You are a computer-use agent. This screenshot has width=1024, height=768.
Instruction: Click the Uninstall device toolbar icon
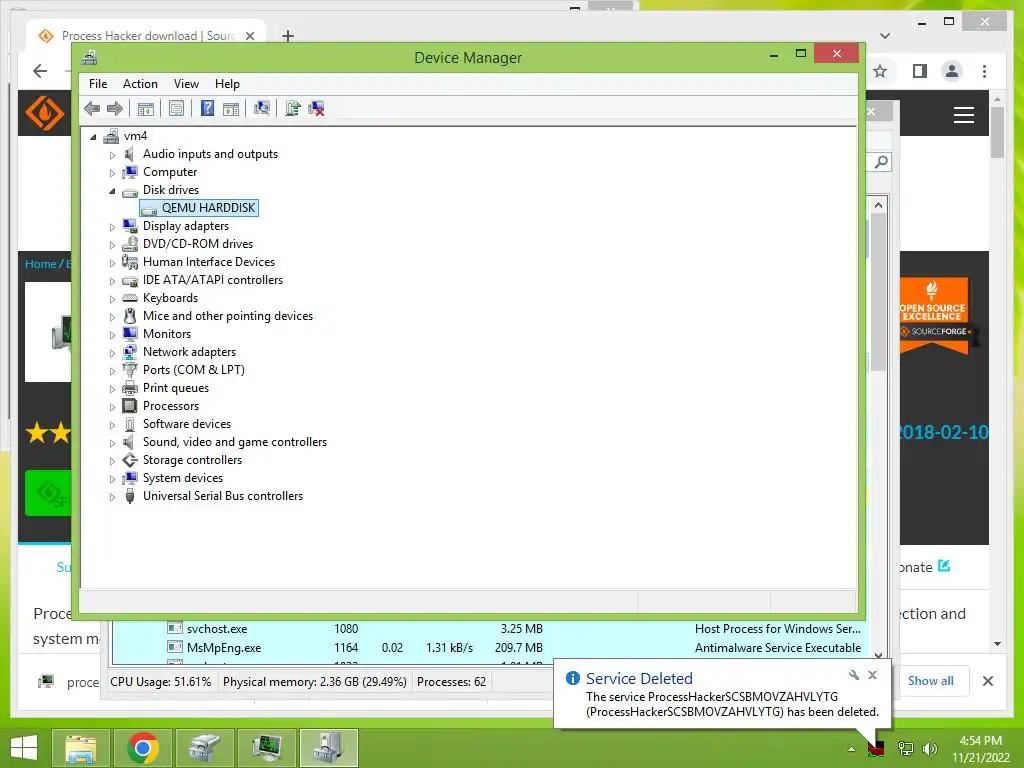(317, 108)
